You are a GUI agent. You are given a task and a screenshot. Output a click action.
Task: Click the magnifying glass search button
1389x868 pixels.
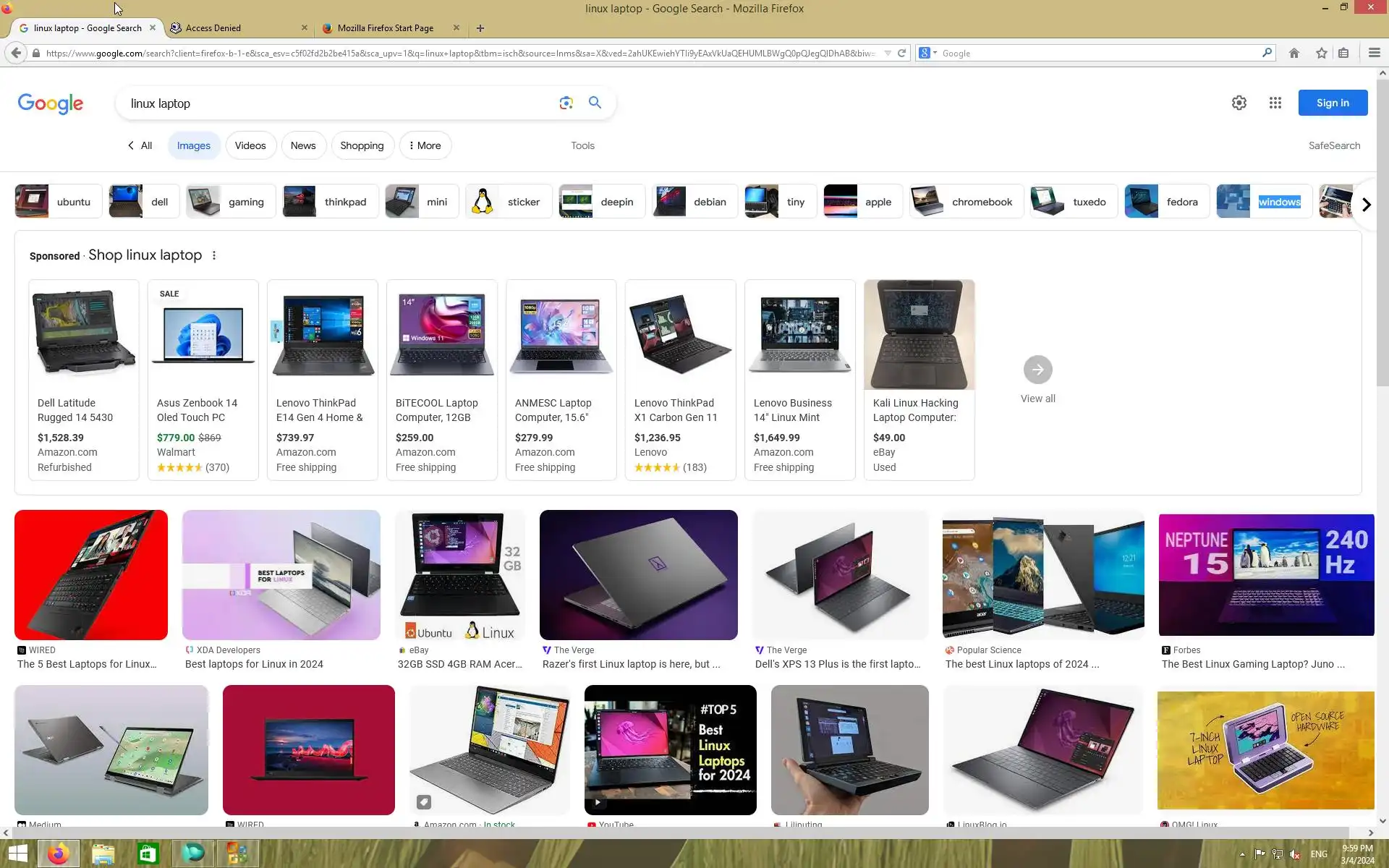[595, 103]
